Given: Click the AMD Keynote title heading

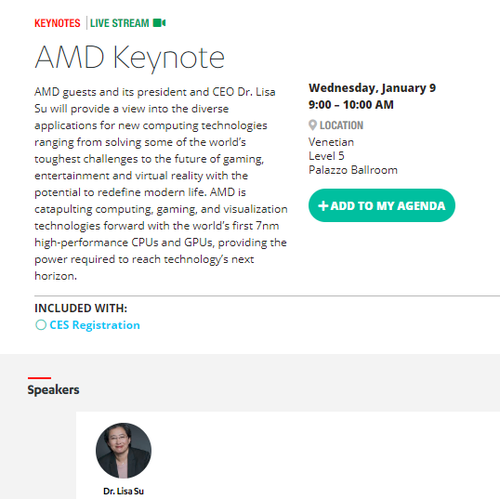Looking at the screenshot, I should pyautogui.click(x=130, y=58).
